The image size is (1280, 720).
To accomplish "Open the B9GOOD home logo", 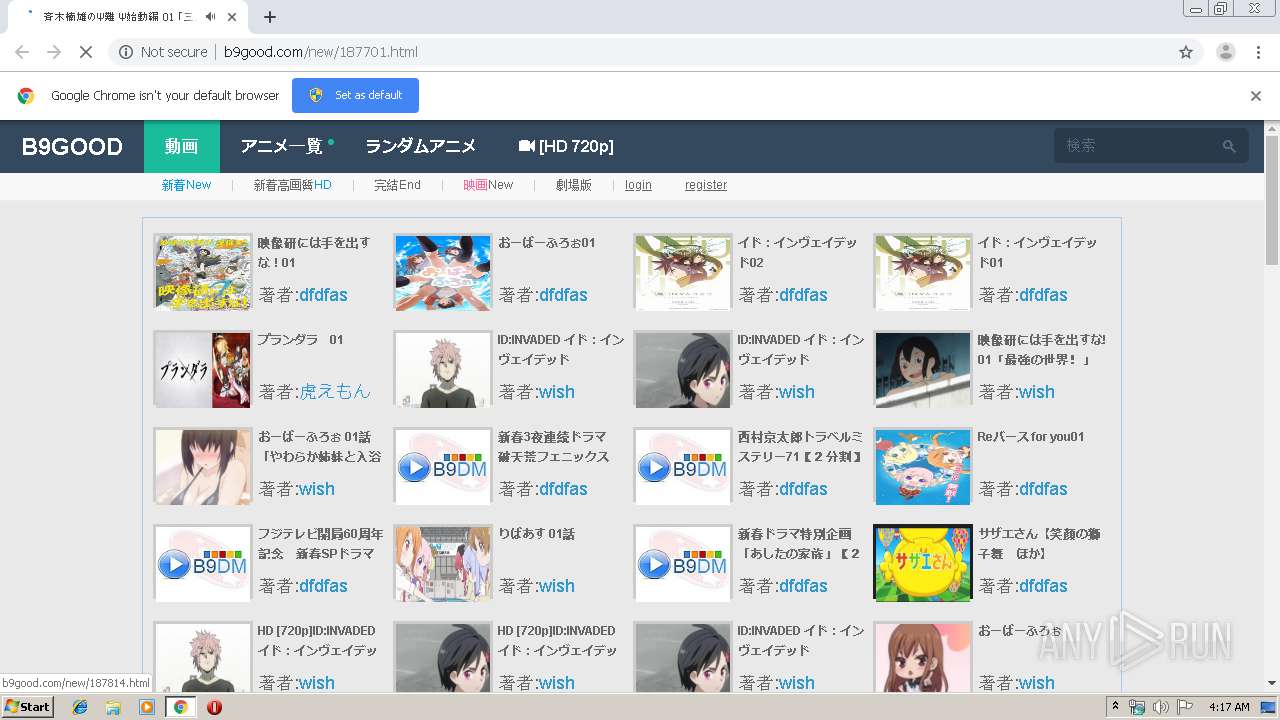I will tap(72, 147).
